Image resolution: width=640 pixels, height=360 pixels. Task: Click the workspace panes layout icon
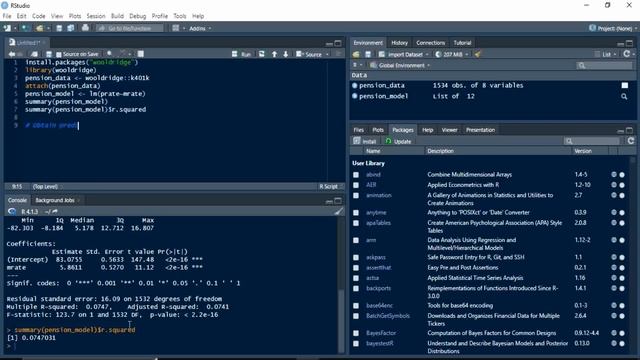pyautogui.click(x=176, y=28)
